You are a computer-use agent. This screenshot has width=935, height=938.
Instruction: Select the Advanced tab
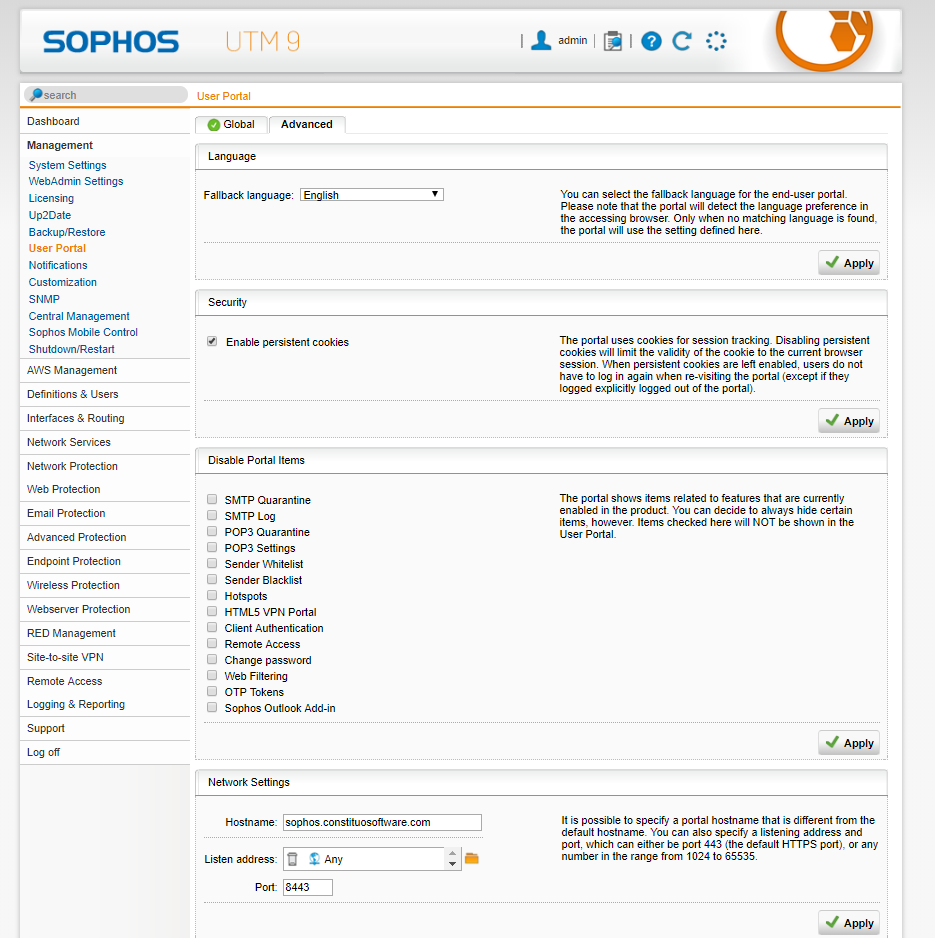307,124
